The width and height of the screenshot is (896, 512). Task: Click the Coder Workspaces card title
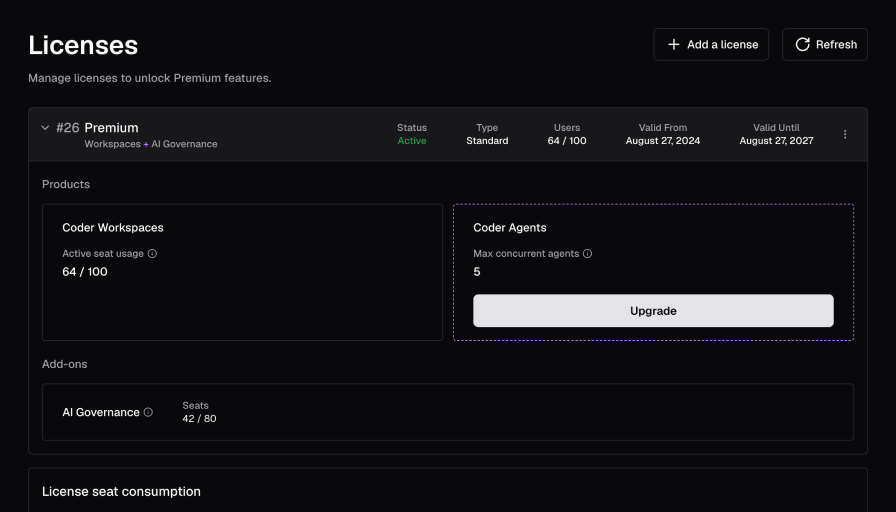(x=113, y=227)
